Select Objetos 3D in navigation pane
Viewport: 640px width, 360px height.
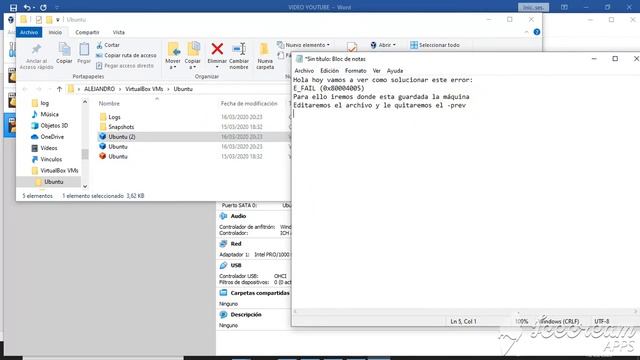54,126
